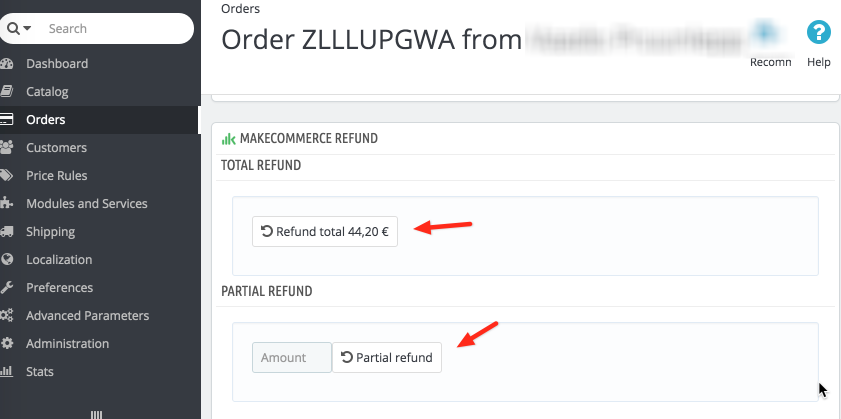Viewport: 841px width, 419px height.
Task: Open the search filter dropdown arrow
Action: [27, 28]
